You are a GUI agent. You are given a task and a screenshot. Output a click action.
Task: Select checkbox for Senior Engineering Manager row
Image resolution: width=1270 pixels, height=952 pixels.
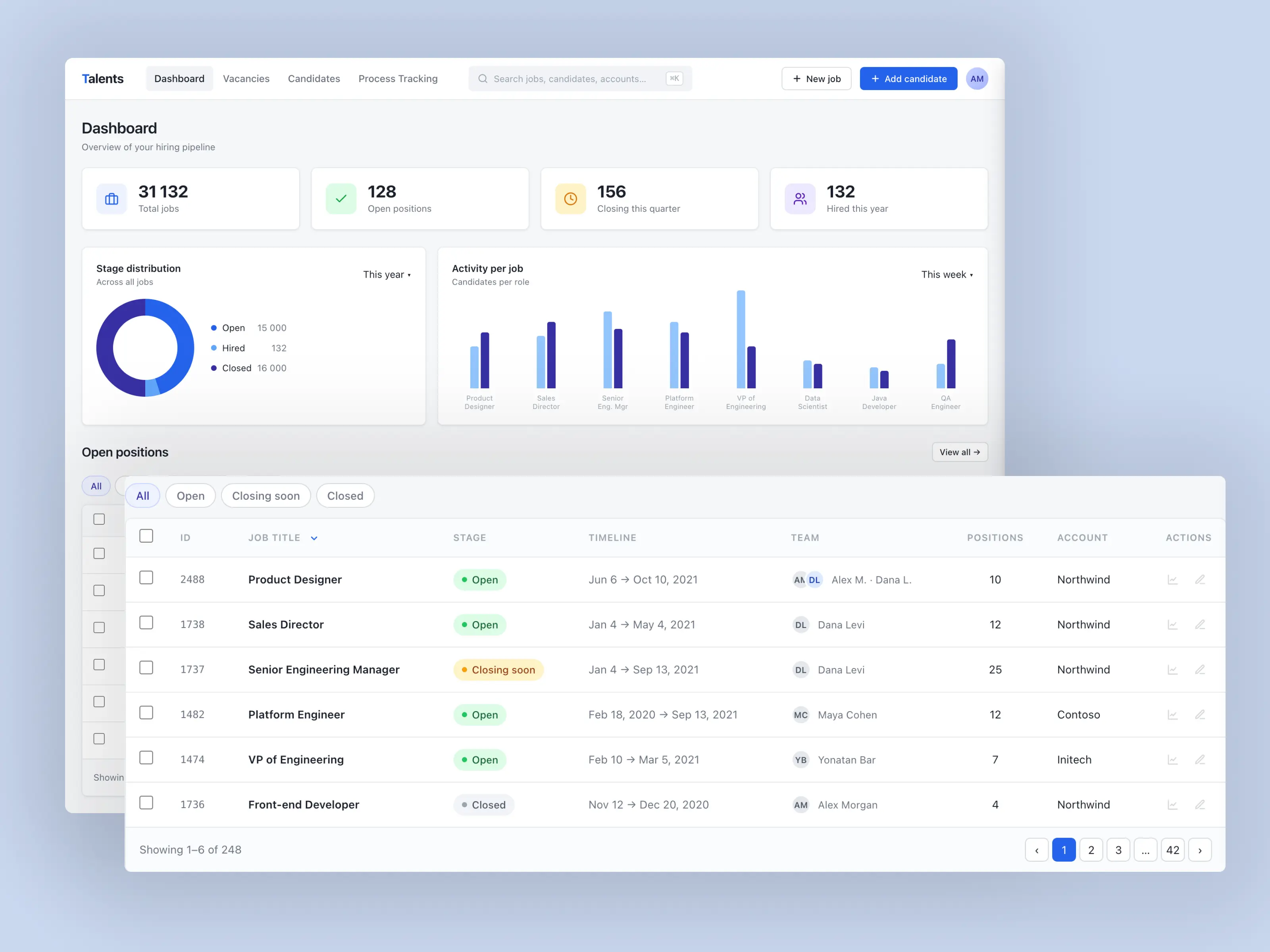pyautogui.click(x=146, y=667)
